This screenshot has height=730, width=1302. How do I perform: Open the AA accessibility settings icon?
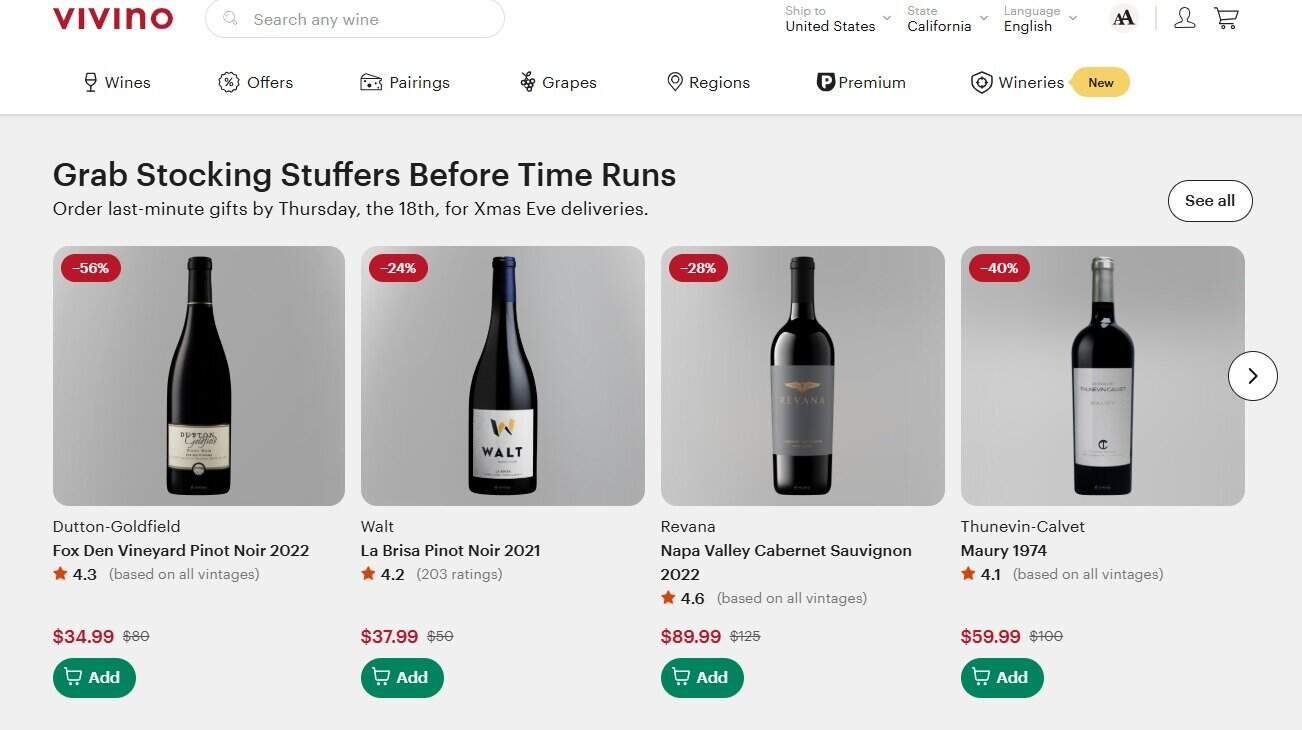[x=1123, y=17]
